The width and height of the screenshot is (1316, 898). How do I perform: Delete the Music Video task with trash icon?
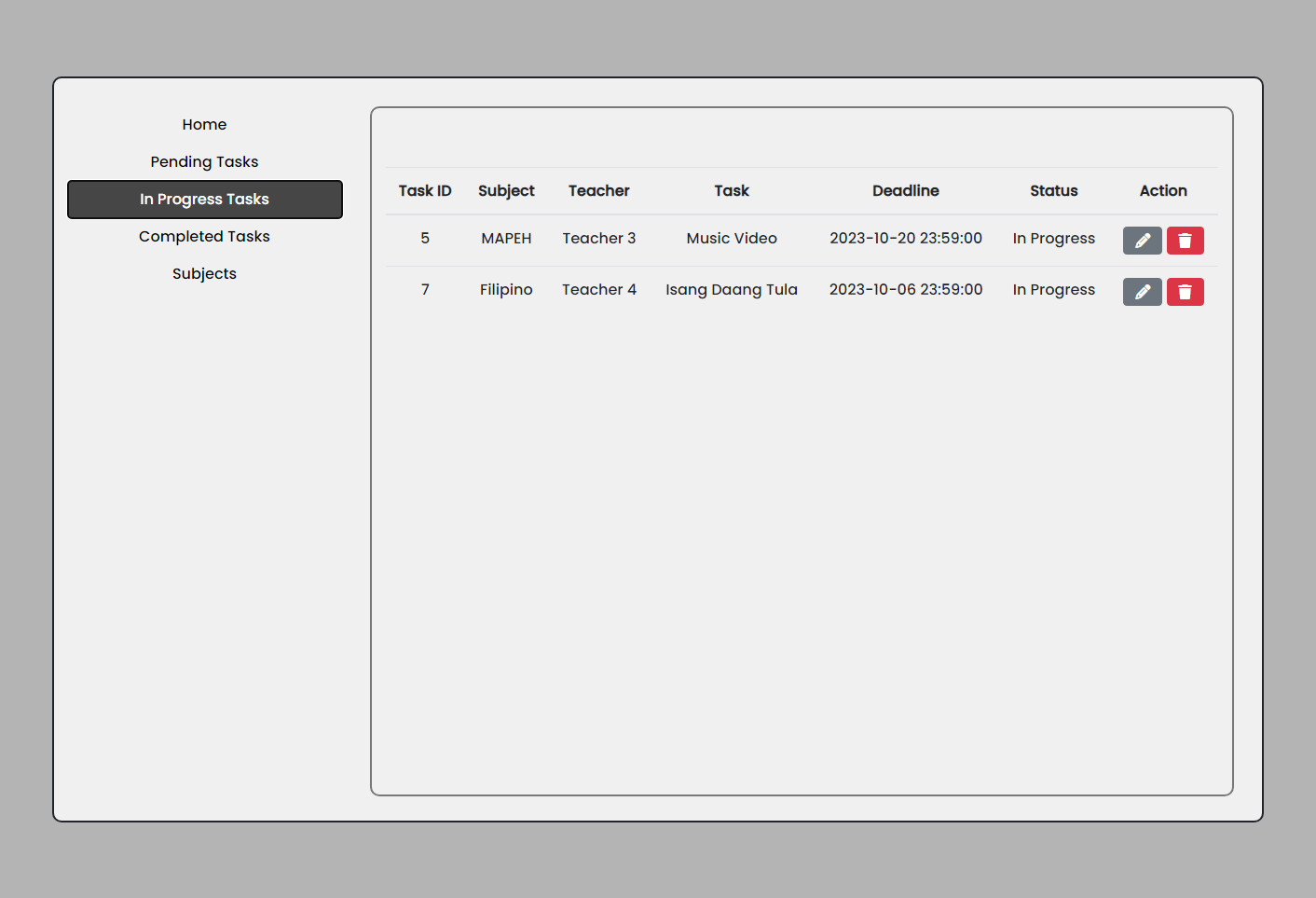pyautogui.click(x=1185, y=241)
